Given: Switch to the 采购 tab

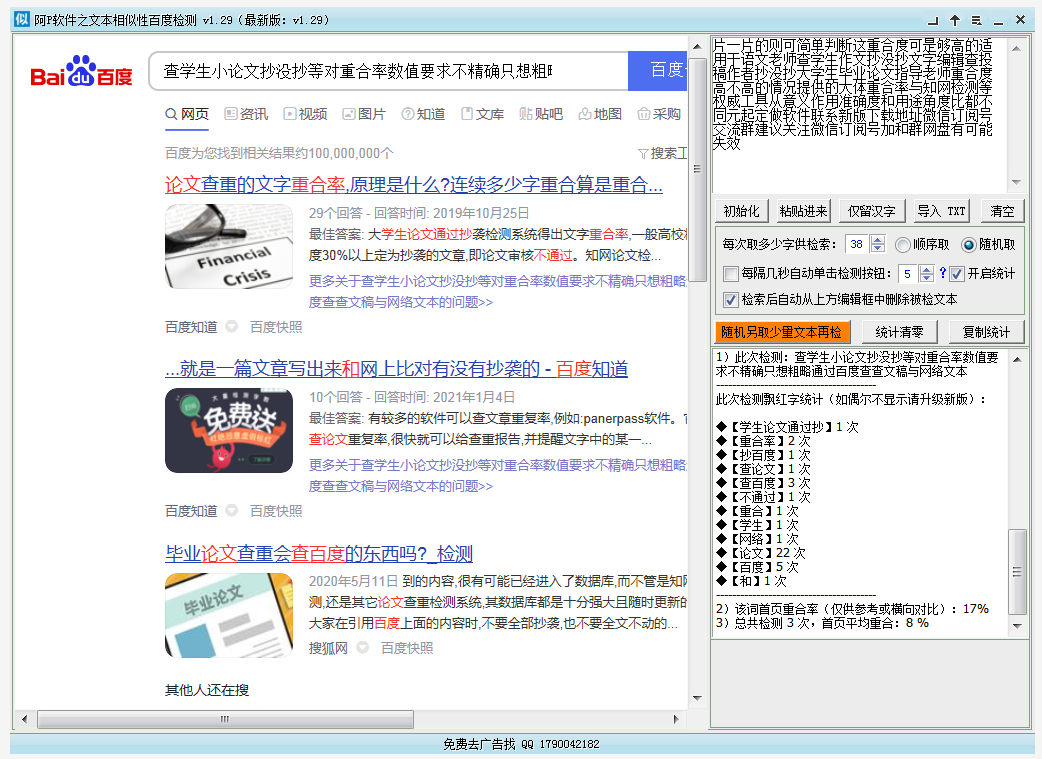Looking at the screenshot, I should click(659, 114).
